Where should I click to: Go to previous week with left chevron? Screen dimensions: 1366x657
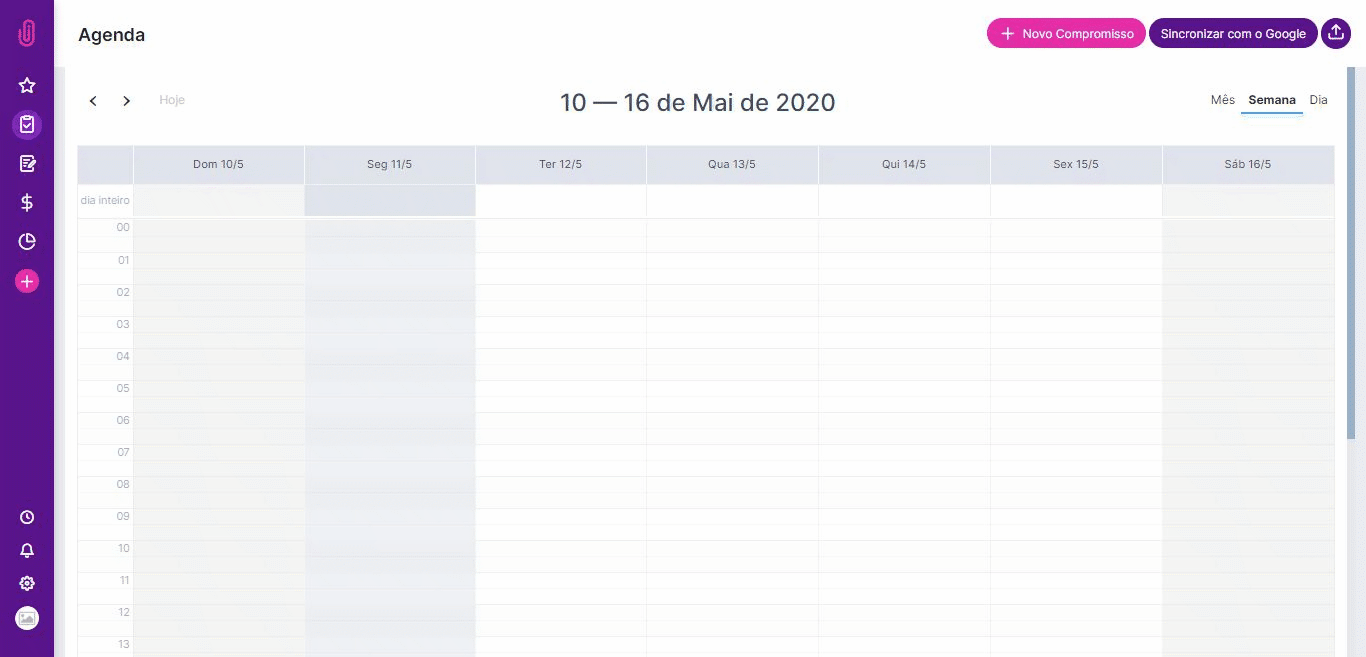tap(93, 101)
